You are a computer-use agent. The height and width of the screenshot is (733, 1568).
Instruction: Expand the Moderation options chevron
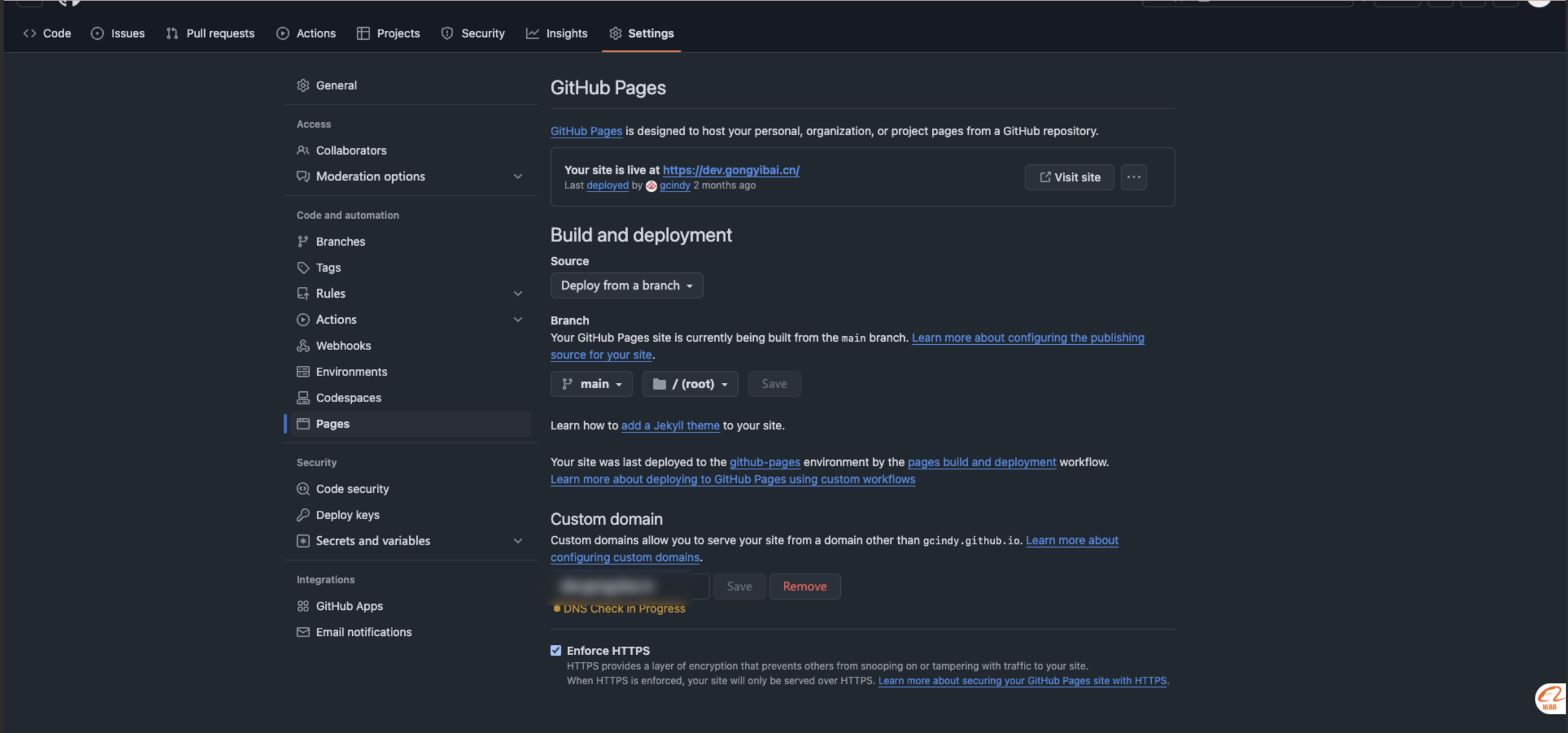[x=518, y=176]
